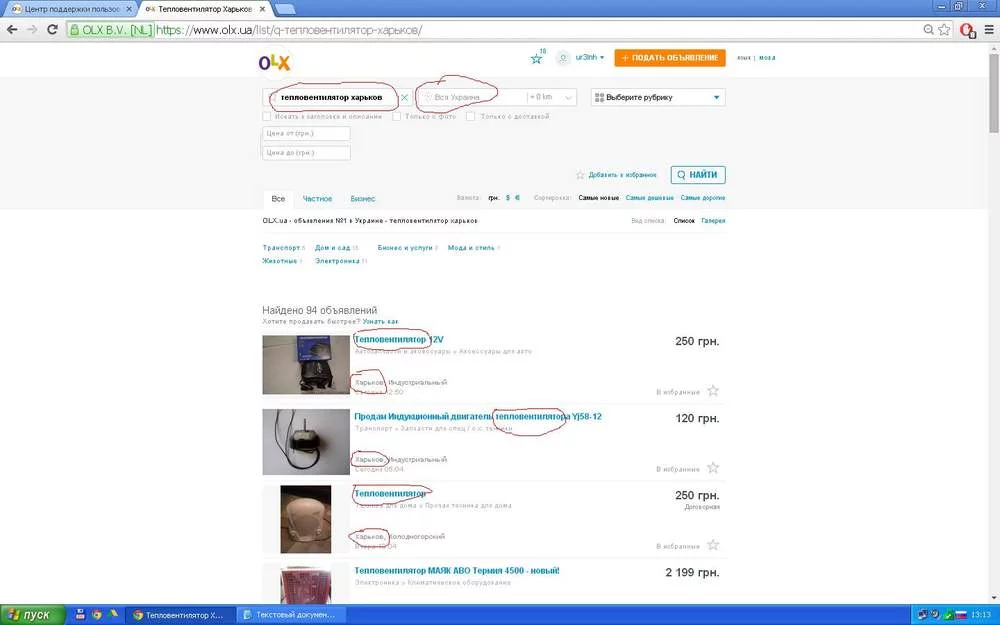Open Бизнес и услуги category link

click(x=405, y=247)
